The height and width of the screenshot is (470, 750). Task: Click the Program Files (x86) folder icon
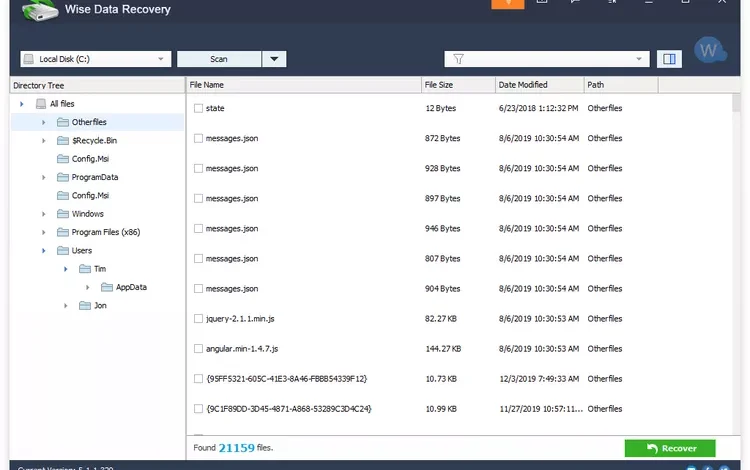pyautogui.click(x=63, y=232)
